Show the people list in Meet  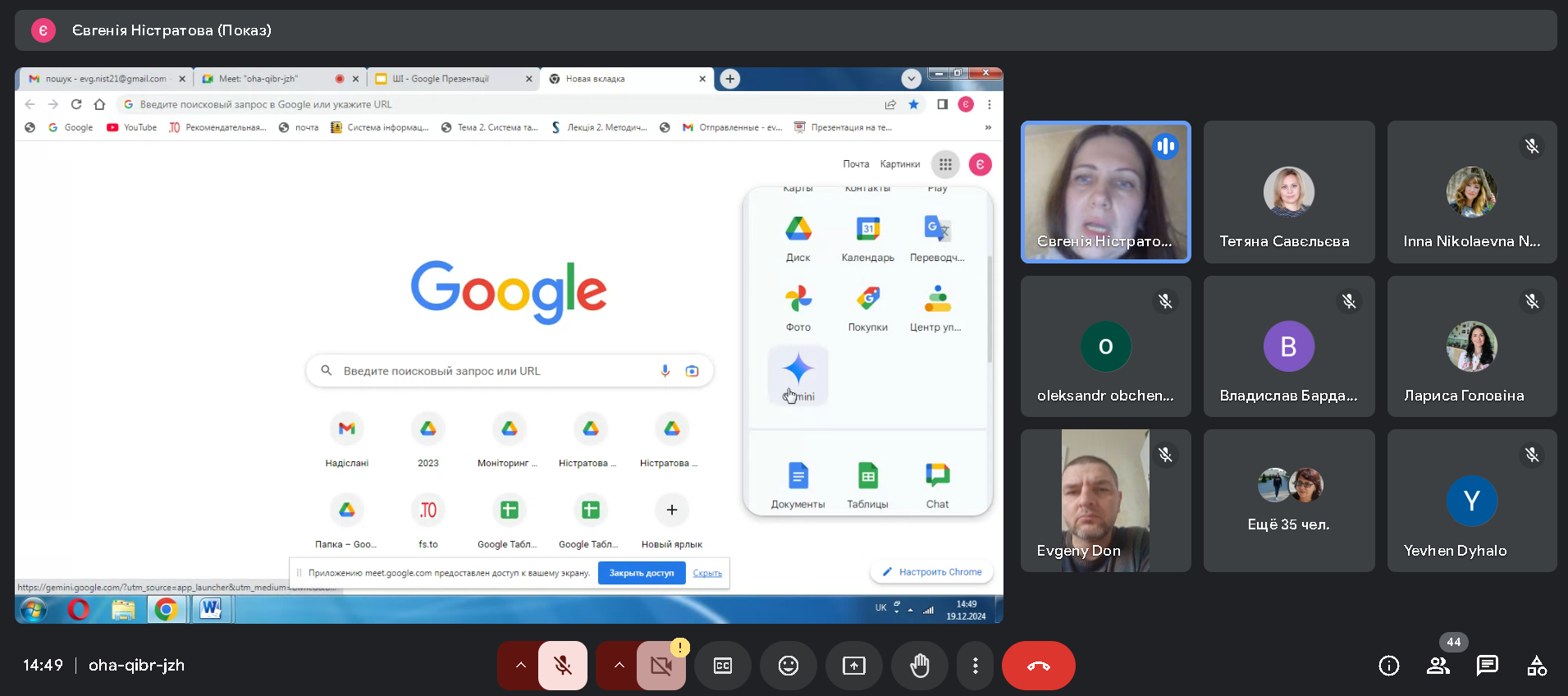point(1438,666)
